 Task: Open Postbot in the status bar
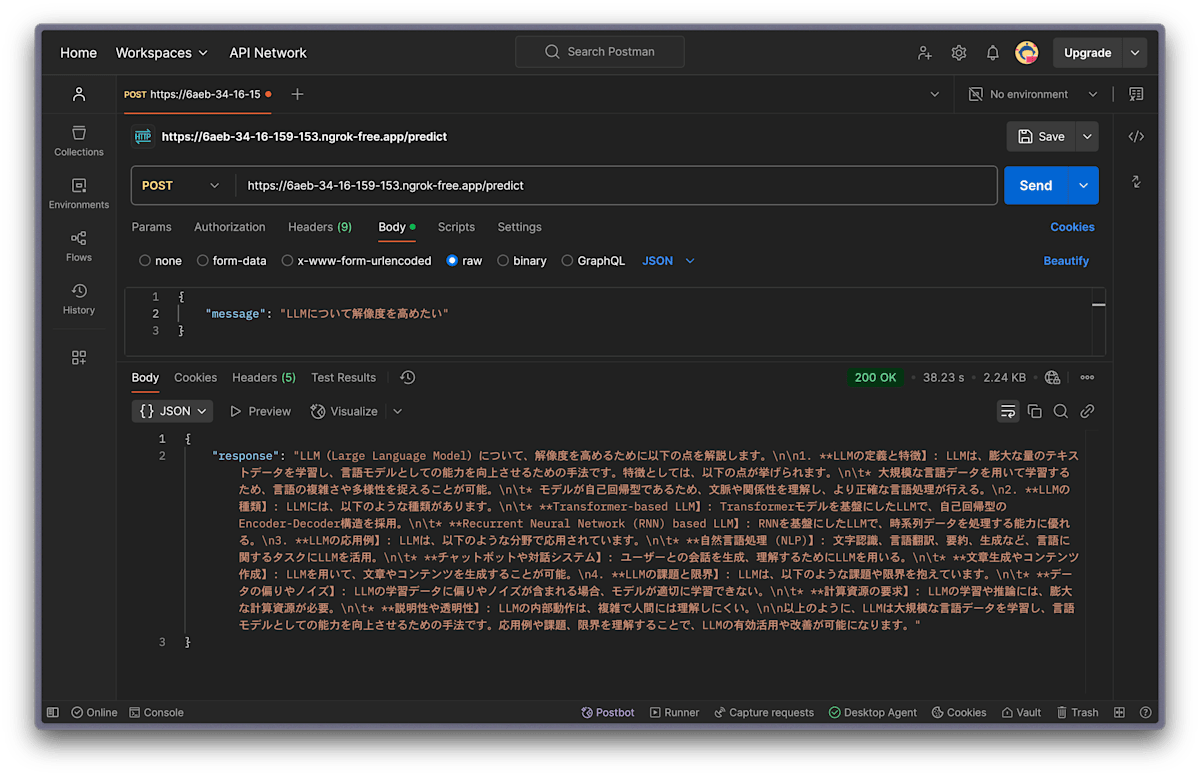pos(608,713)
